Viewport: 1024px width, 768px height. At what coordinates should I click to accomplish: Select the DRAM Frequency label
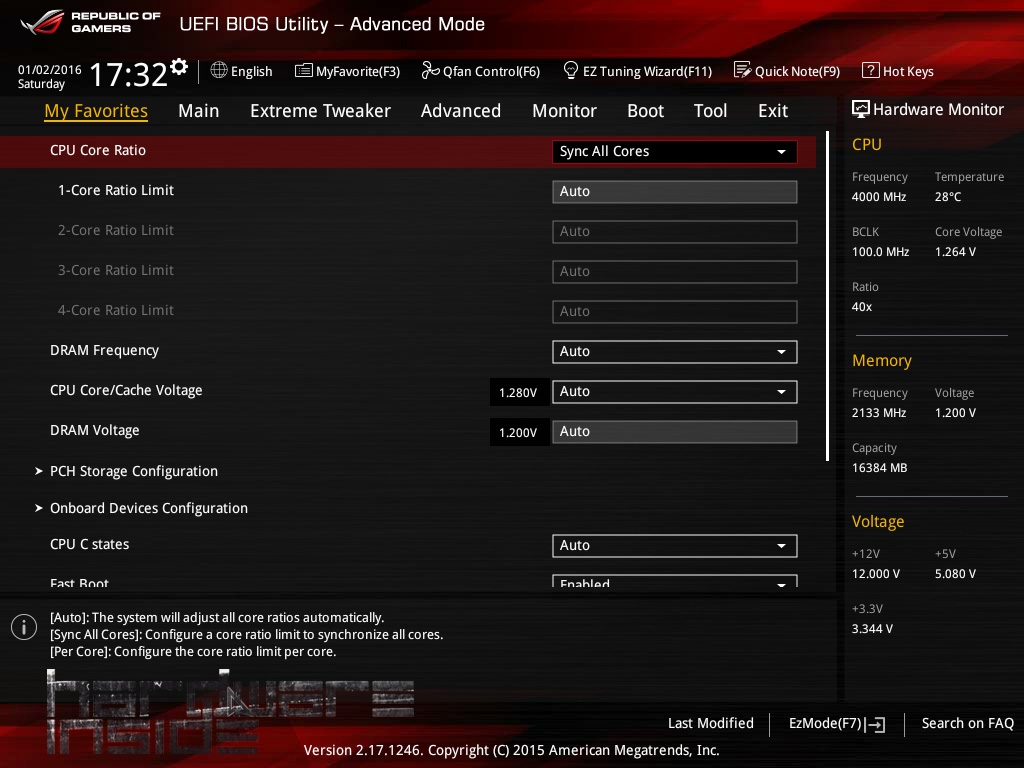(104, 350)
